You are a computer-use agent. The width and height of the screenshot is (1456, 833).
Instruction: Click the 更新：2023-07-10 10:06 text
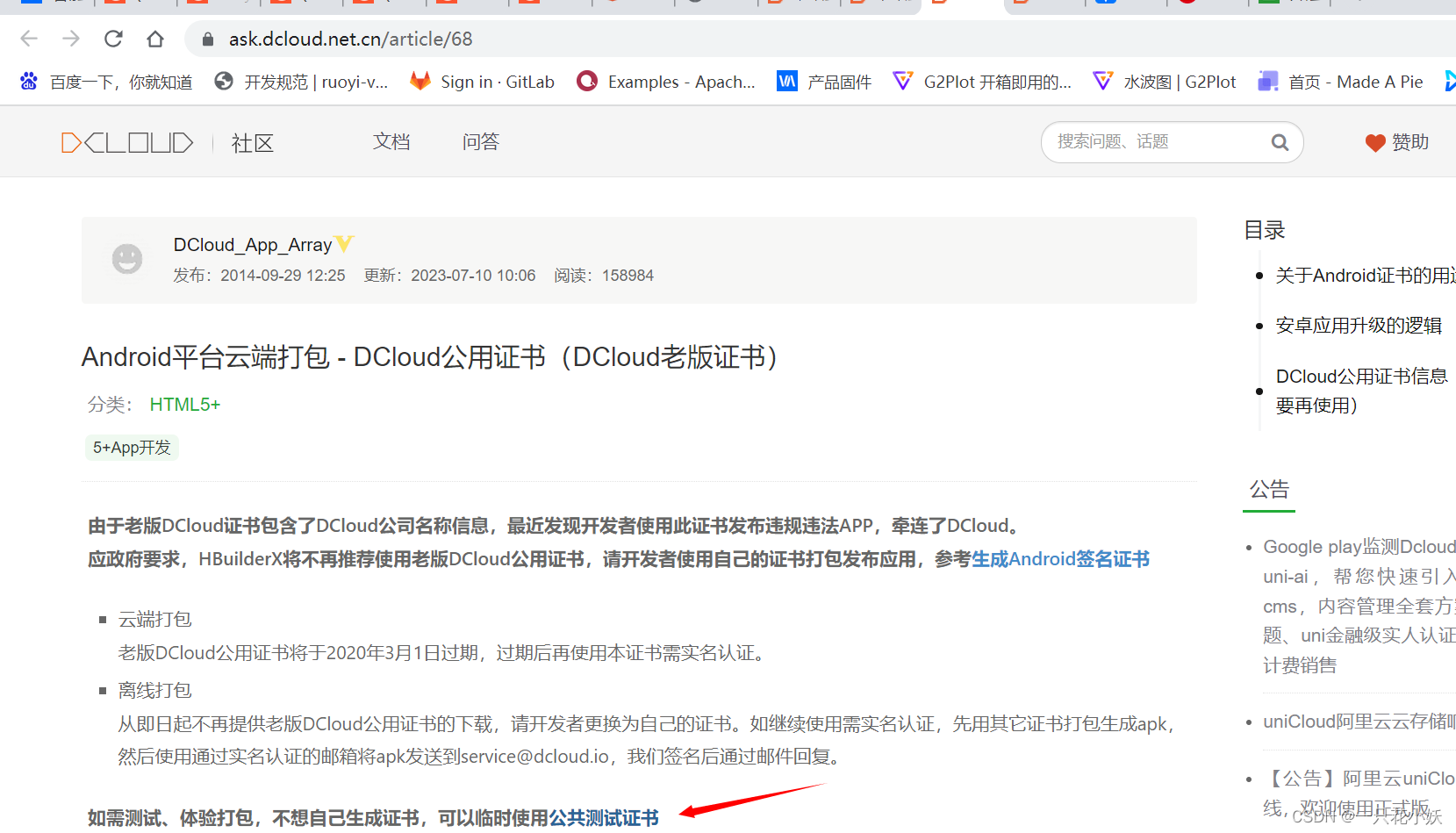pyautogui.click(x=449, y=276)
